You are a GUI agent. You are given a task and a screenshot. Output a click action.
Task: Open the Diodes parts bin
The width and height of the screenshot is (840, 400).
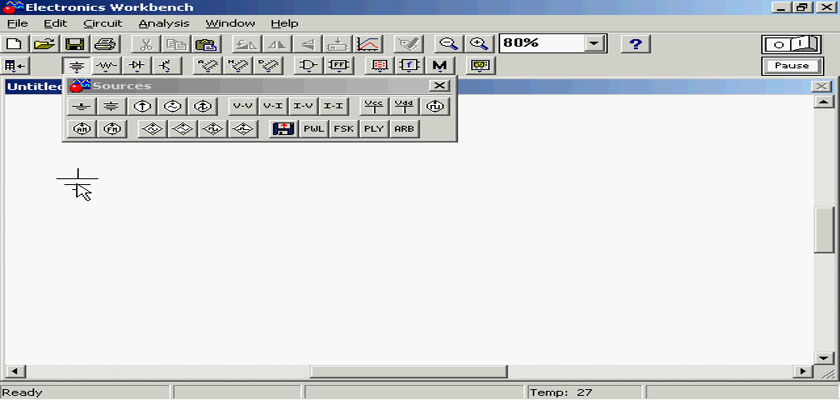pos(137,65)
